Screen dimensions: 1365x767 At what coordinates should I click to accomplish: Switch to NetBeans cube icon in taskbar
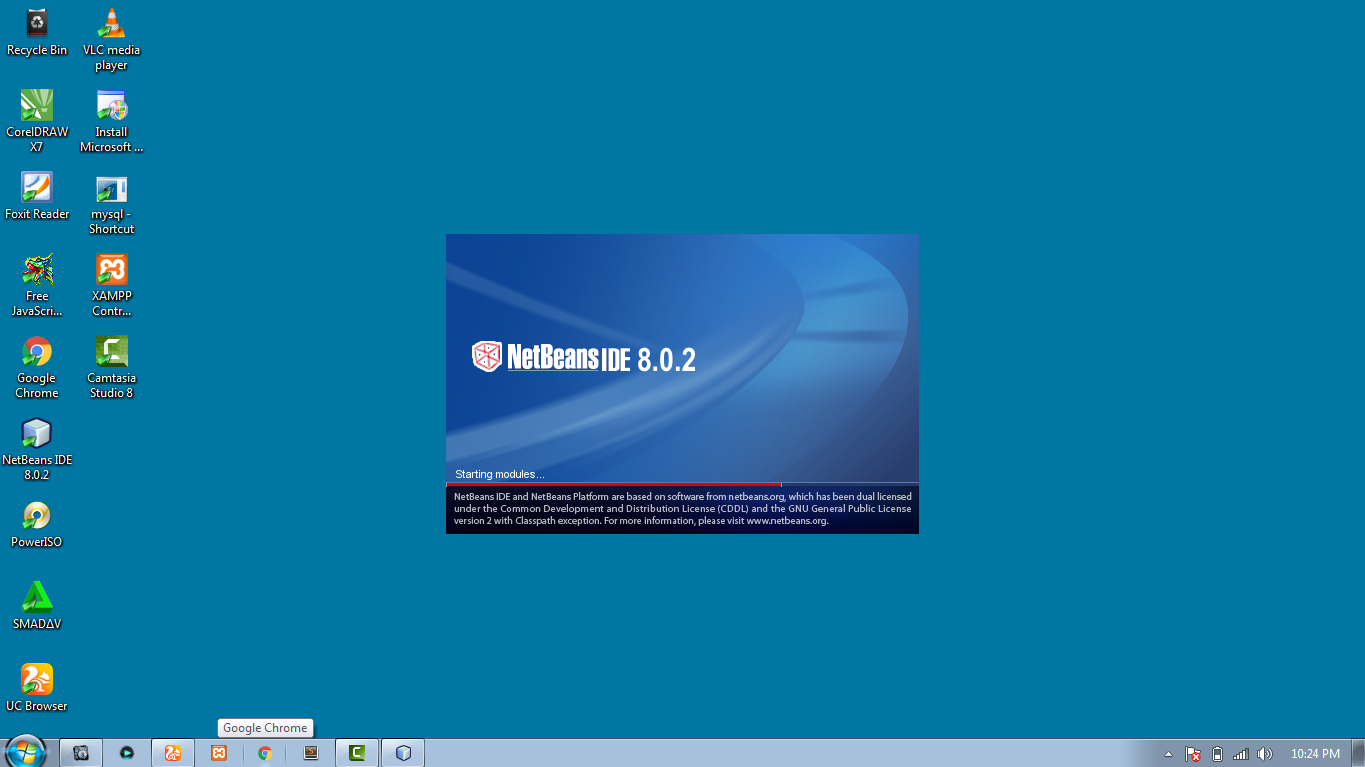[x=403, y=753]
